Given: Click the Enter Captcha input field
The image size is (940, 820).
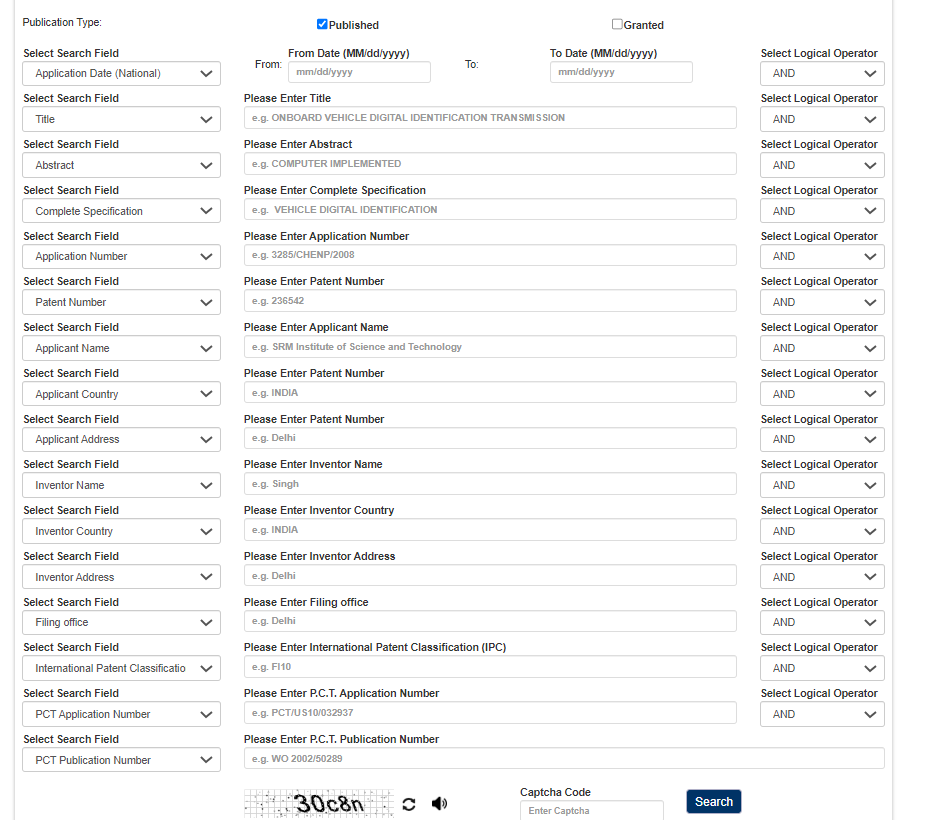Looking at the screenshot, I should [592, 810].
